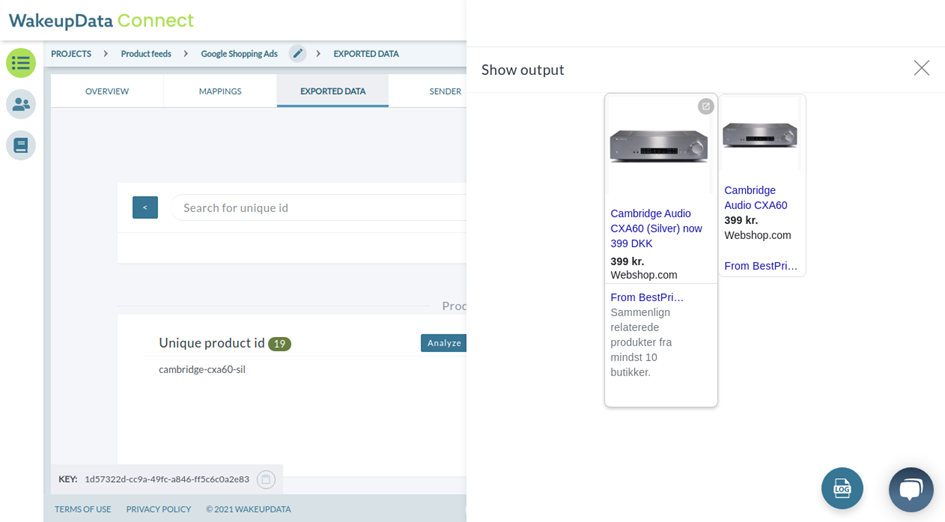Click EXPORTED DATA breadcrumb
This screenshot has height=522, width=945.
366,54
